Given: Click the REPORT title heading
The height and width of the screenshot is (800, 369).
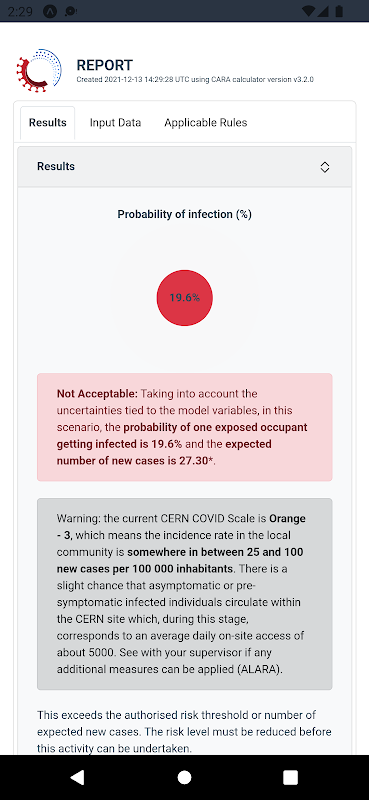Looking at the screenshot, I should (105, 65).
